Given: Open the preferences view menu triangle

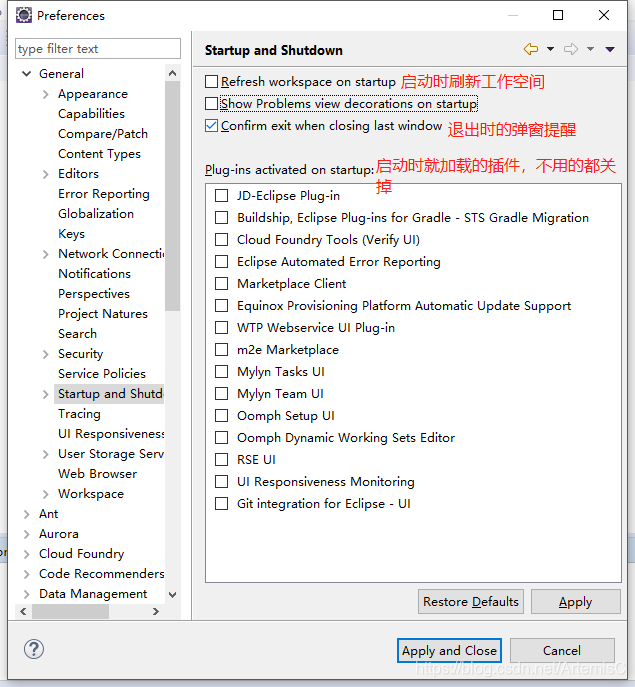Looking at the screenshot, I should (610, 49).
